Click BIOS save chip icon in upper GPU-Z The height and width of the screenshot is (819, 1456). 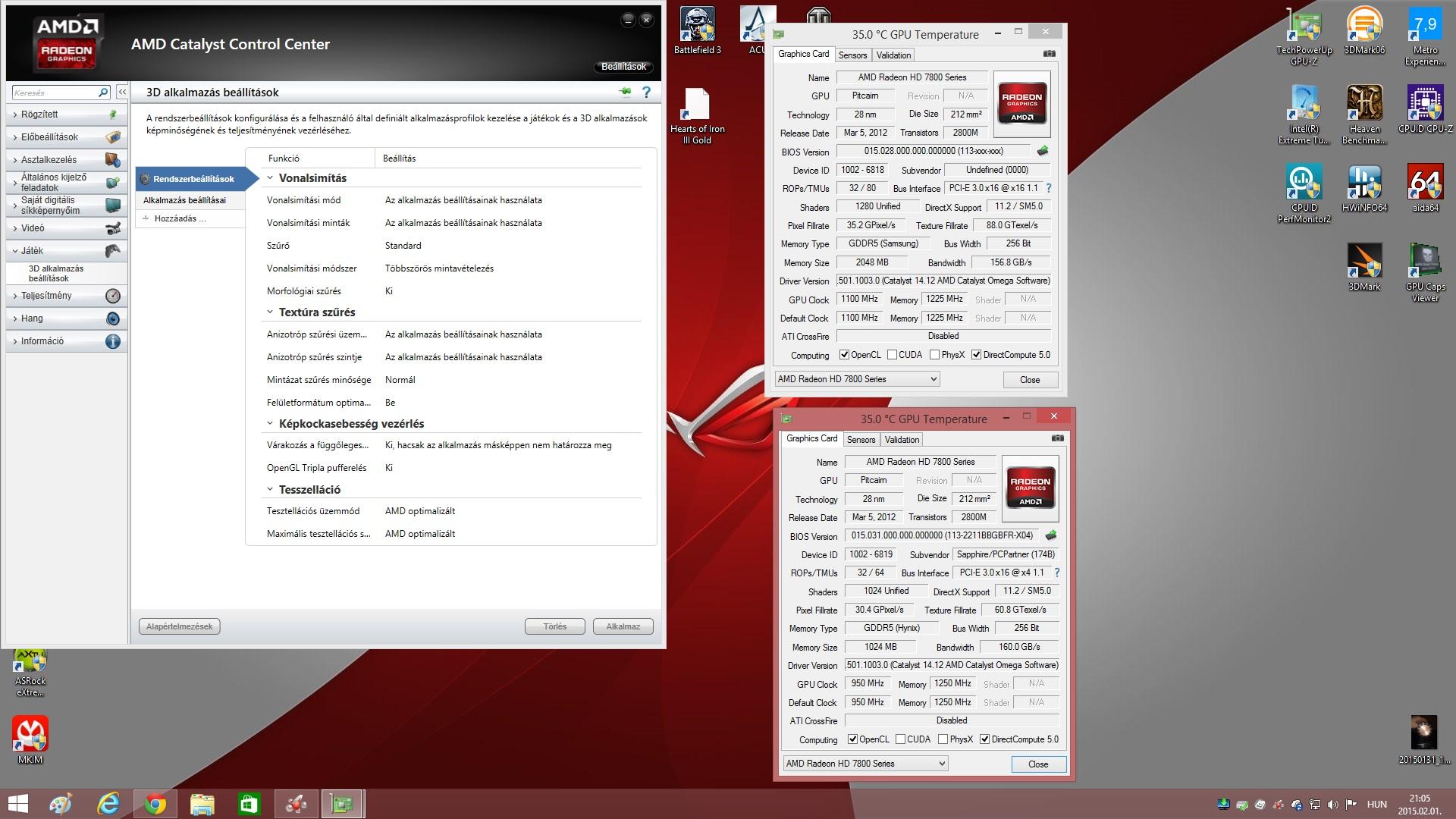(1043, 151)
